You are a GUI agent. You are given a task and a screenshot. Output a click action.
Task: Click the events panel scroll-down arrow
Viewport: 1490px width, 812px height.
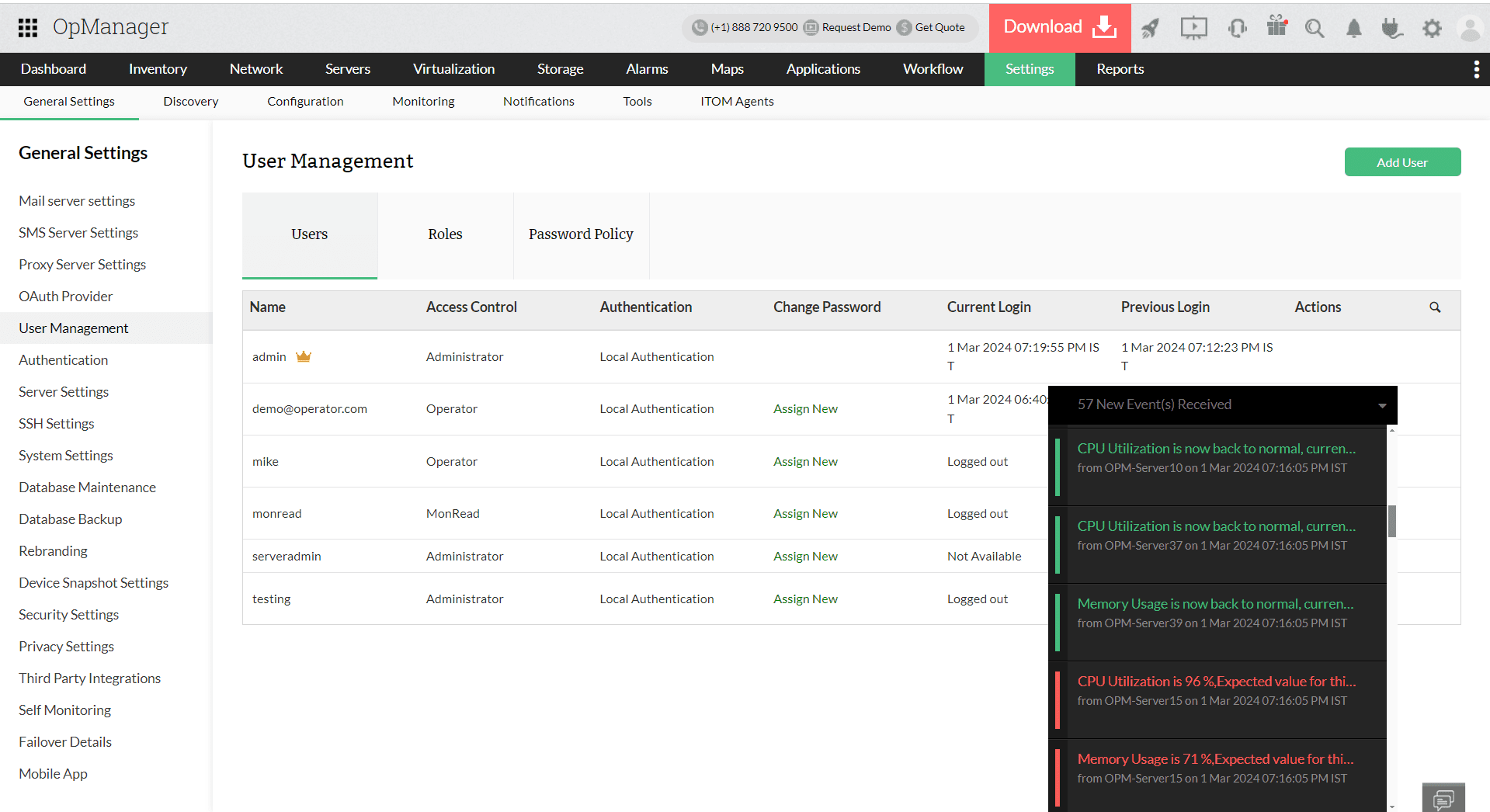[1392, 807]
